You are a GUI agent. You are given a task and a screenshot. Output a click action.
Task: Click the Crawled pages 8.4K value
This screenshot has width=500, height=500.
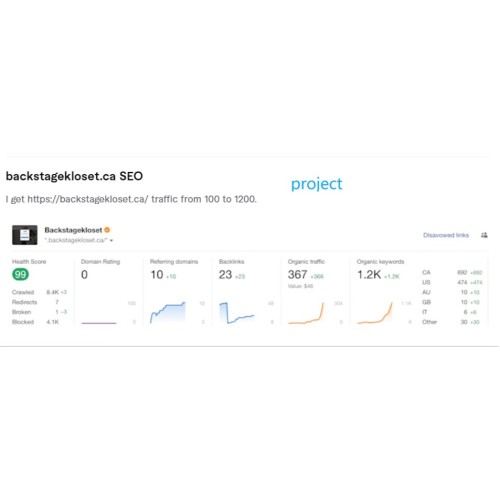point(53,292)
